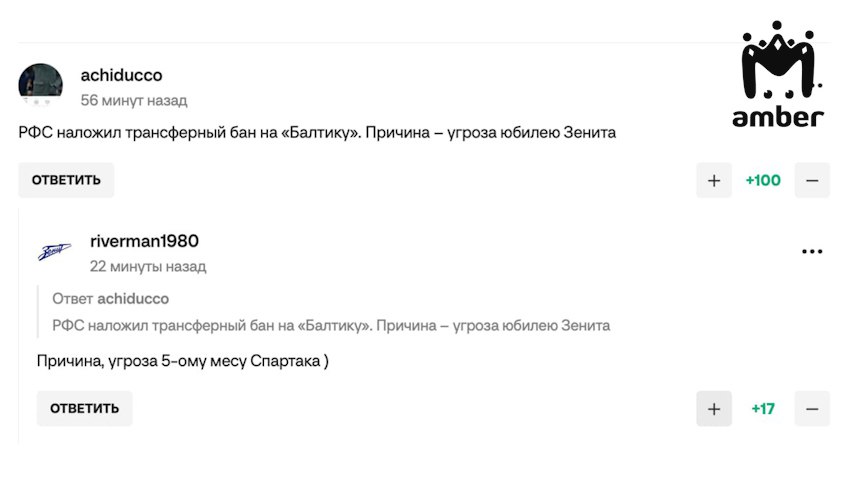Open achiducco's profile via username
854x480 pixels.
[x=121, y=75]
